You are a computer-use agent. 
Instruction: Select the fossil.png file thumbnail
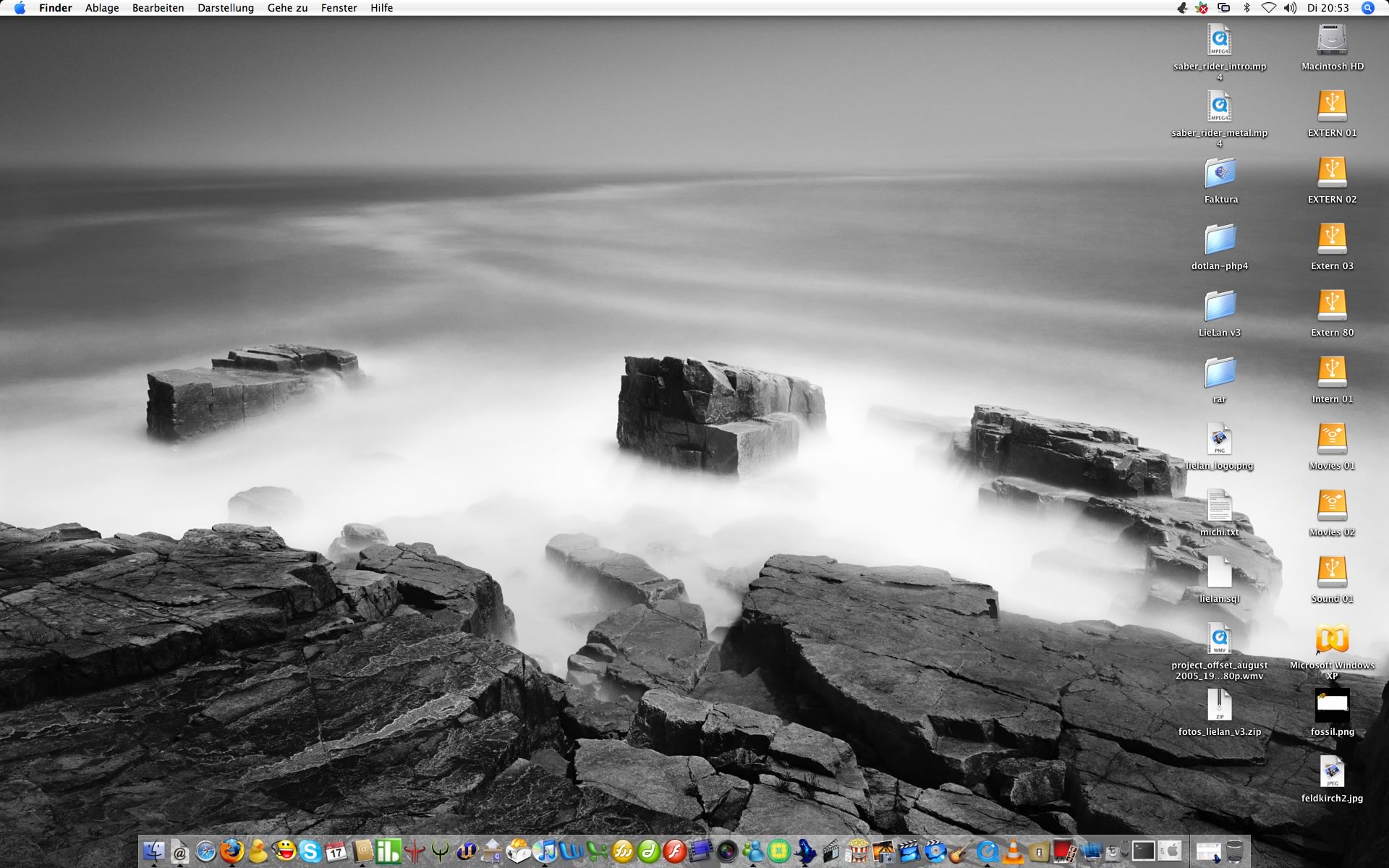coord(1332,705)
